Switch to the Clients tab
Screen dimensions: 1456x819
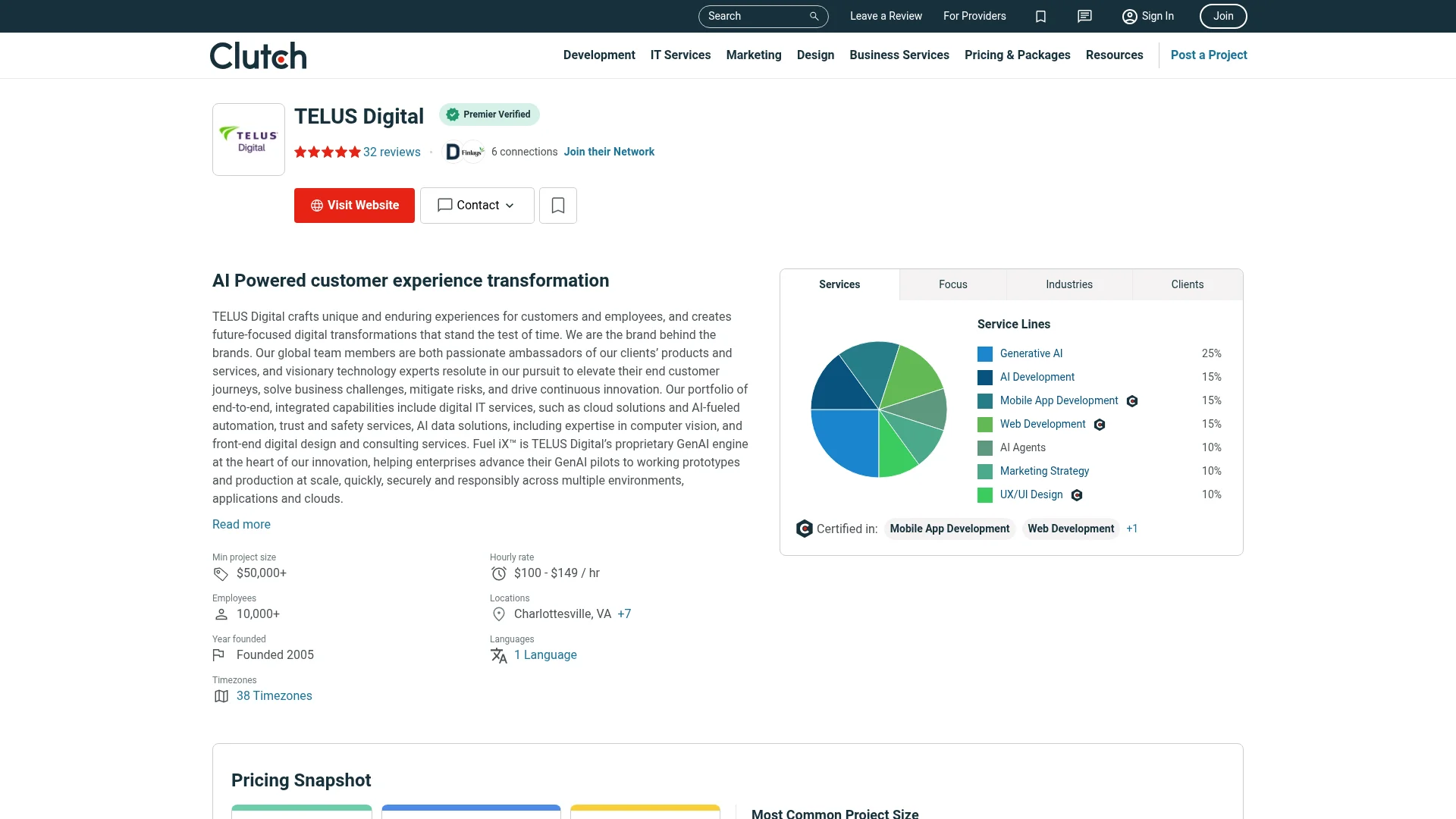coord(1188,284)
